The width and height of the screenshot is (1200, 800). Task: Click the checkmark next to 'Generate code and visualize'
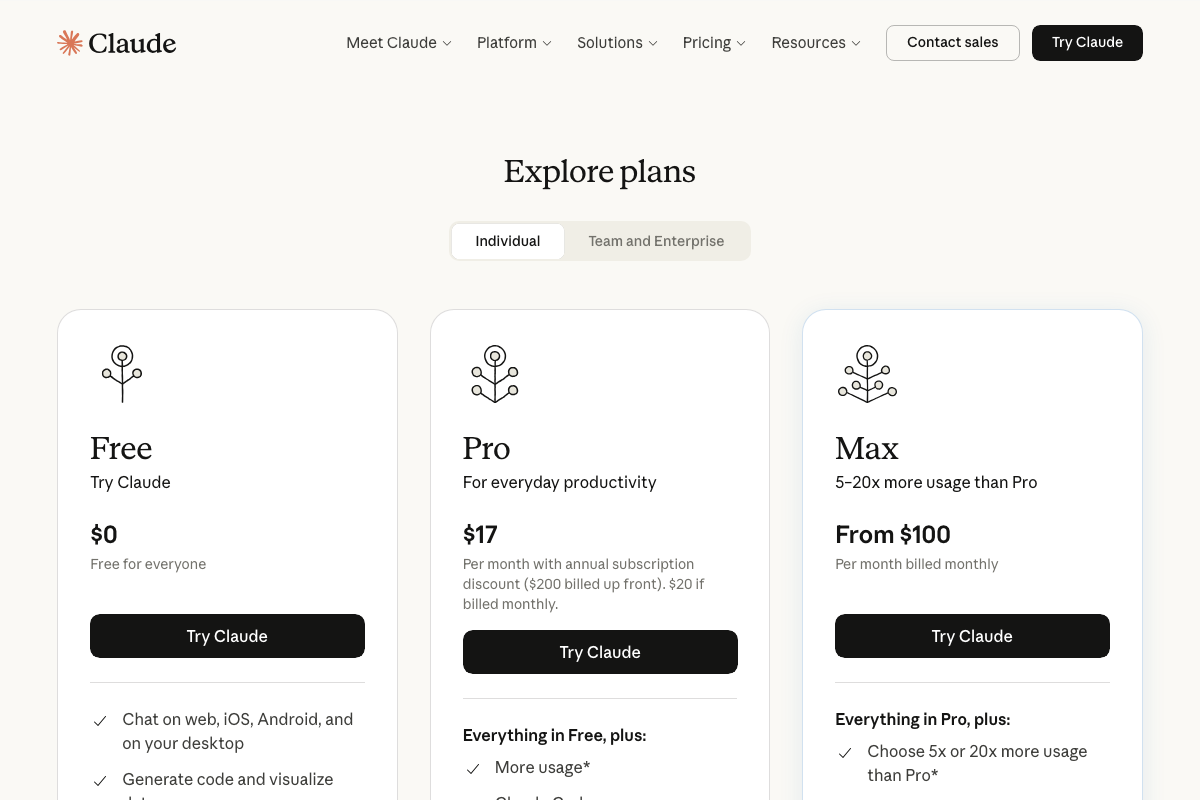[99, 780]
